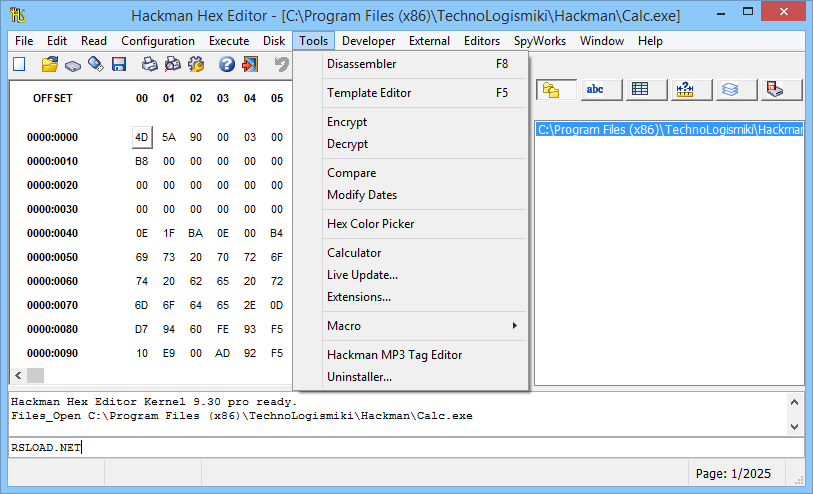813x494 pixels.
Task: Open print preview with the magnifier-printer icon
Action: [173, 64]
